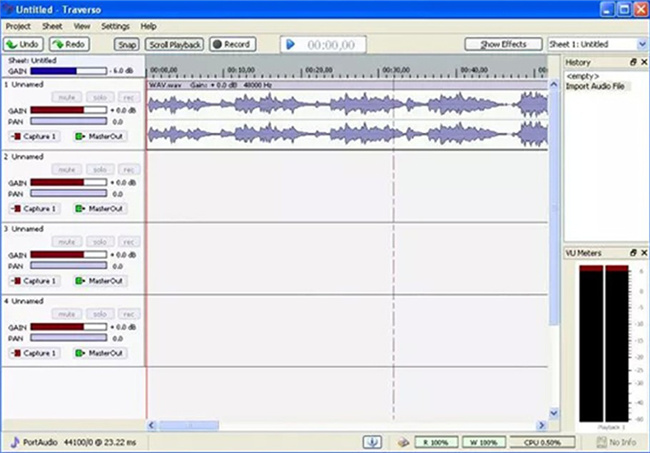Click the Capture 1 input on track 1
The width and height of the screenshot is (650, 453).
(x=35, y=136)
